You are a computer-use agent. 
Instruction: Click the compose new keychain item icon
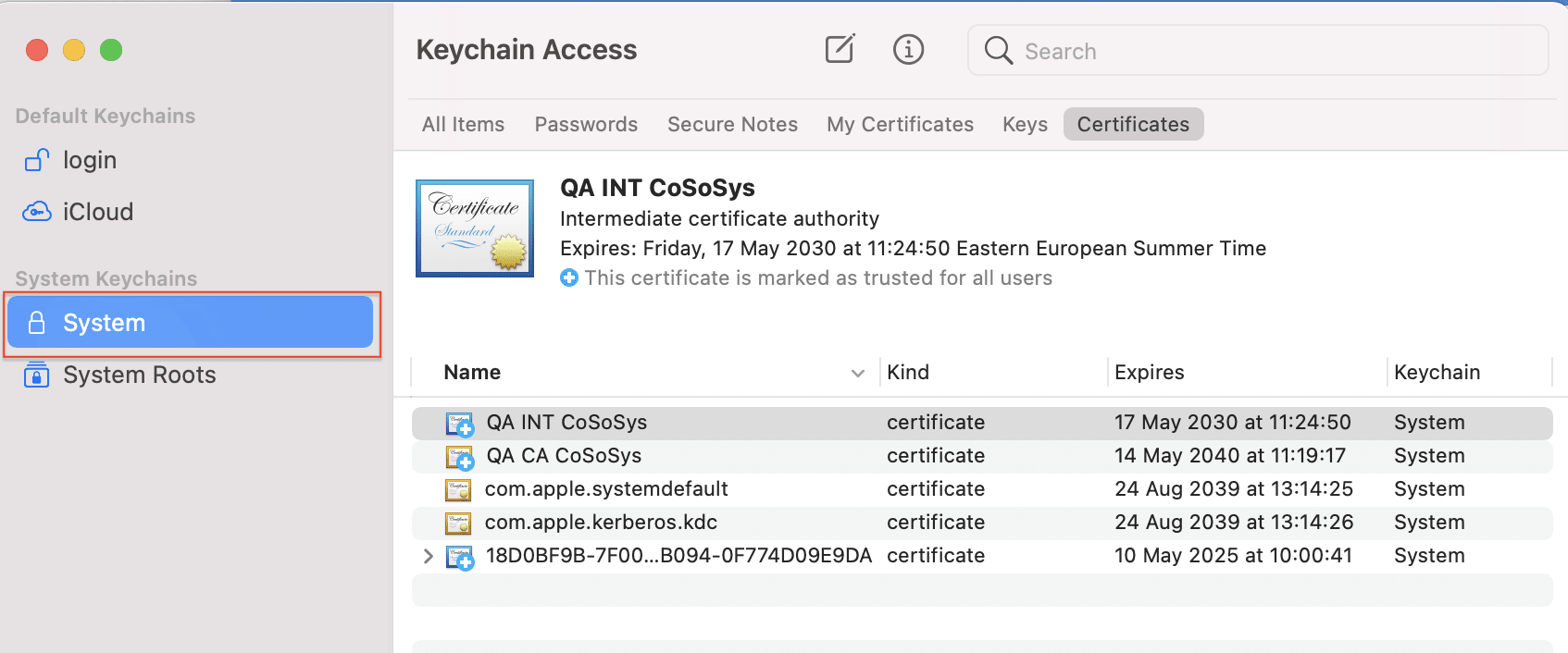(840, 49)
